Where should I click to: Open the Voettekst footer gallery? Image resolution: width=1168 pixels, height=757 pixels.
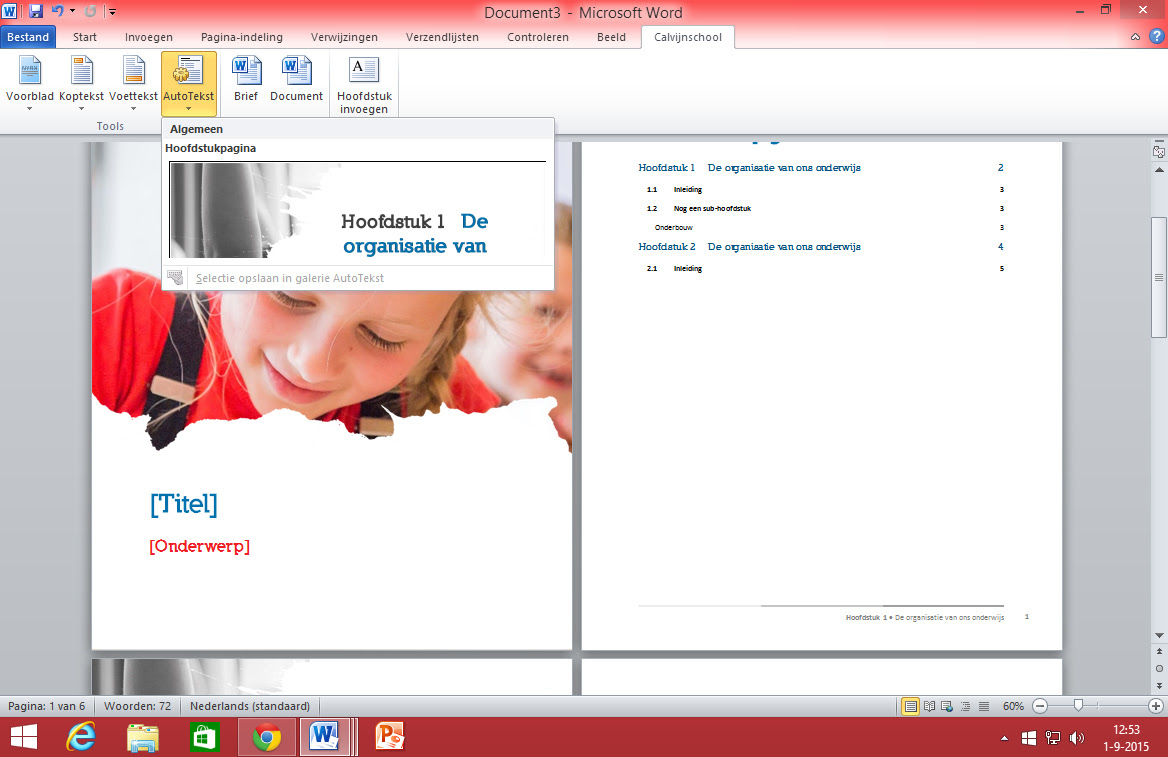(133, 83)
